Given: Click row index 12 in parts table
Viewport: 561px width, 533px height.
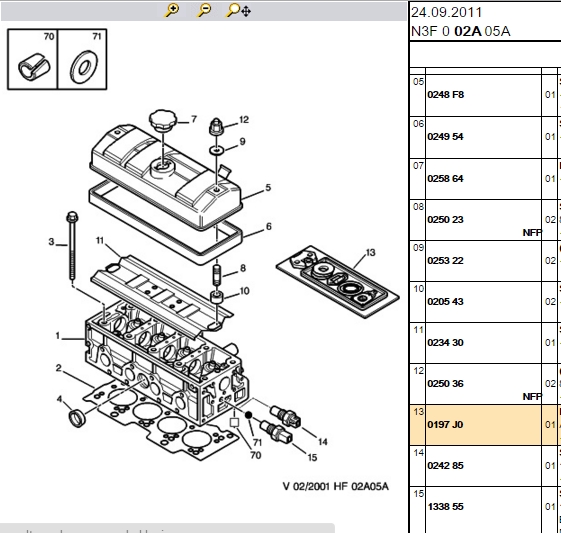Looking at the screenshot, I should (418, 371).
